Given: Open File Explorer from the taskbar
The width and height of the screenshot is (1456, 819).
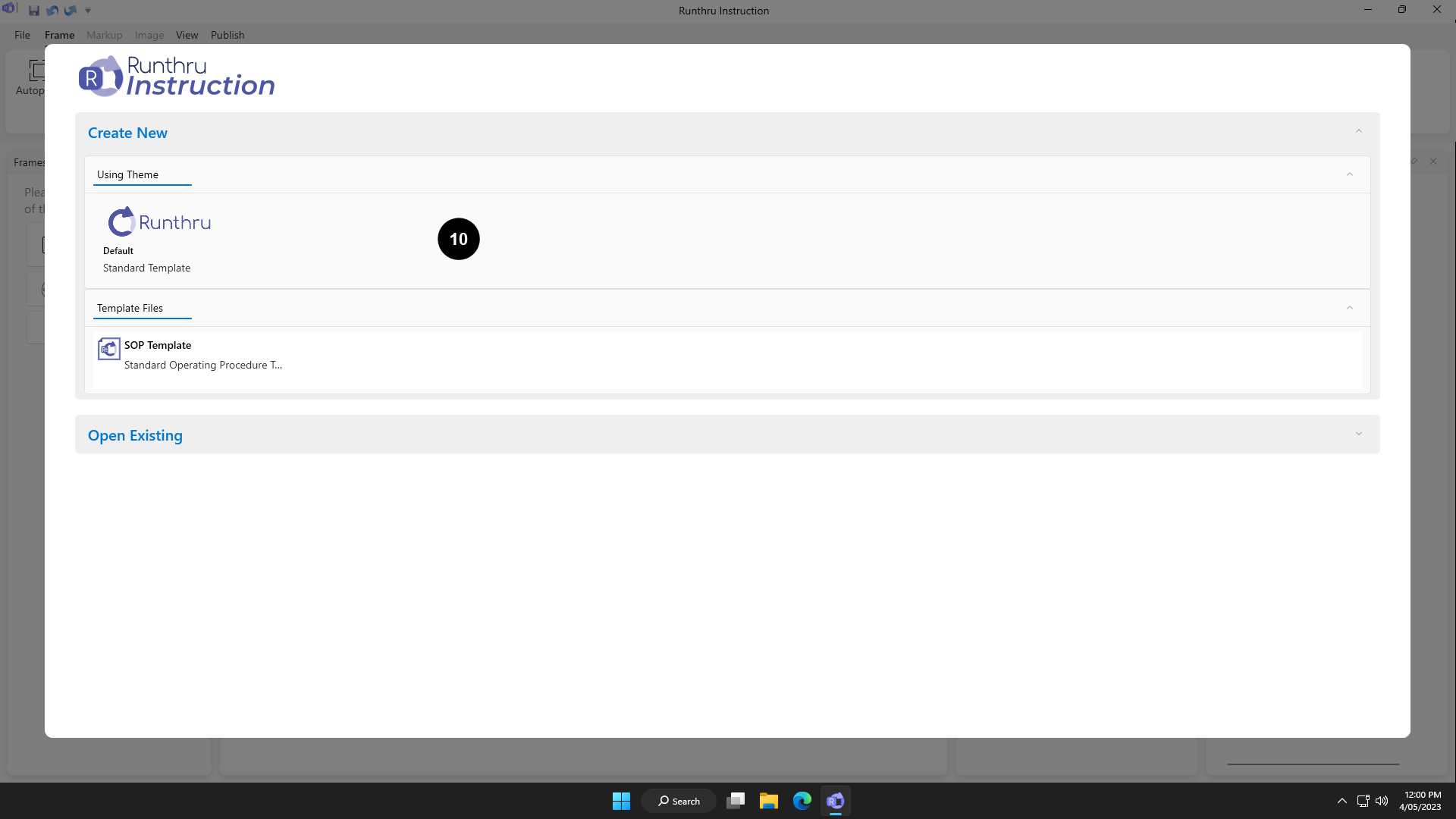Looking at the screenshot, I should [x=768, y=801].
